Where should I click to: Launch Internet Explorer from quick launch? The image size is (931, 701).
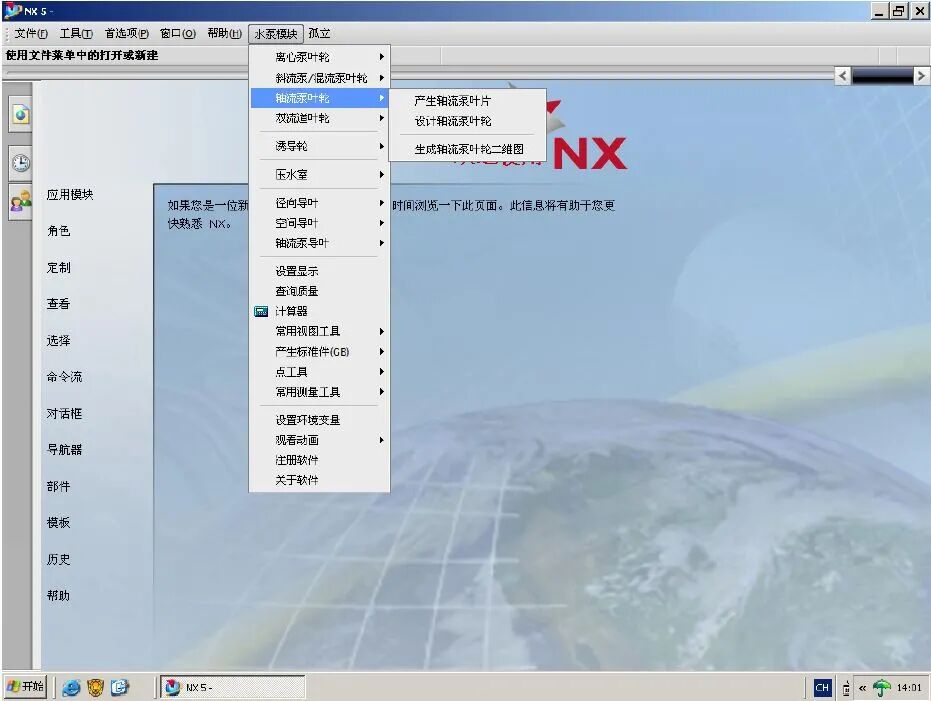coord(71,687)
